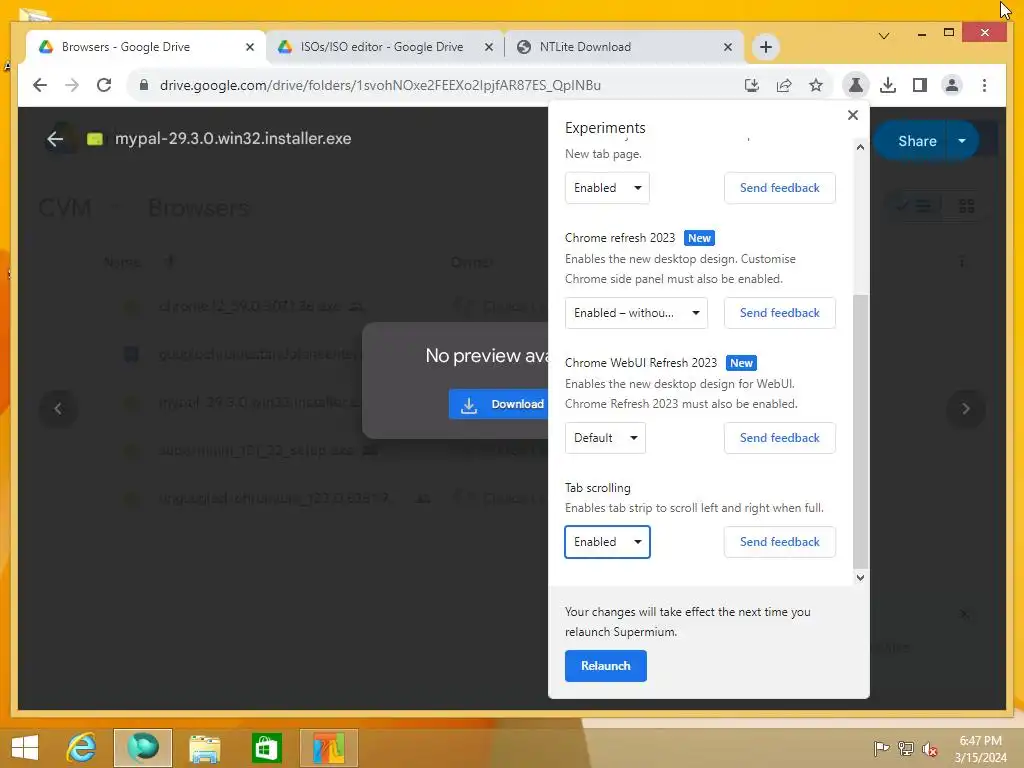Bookmark this page with star icon

pyautogui.click(x=816, y=85)
